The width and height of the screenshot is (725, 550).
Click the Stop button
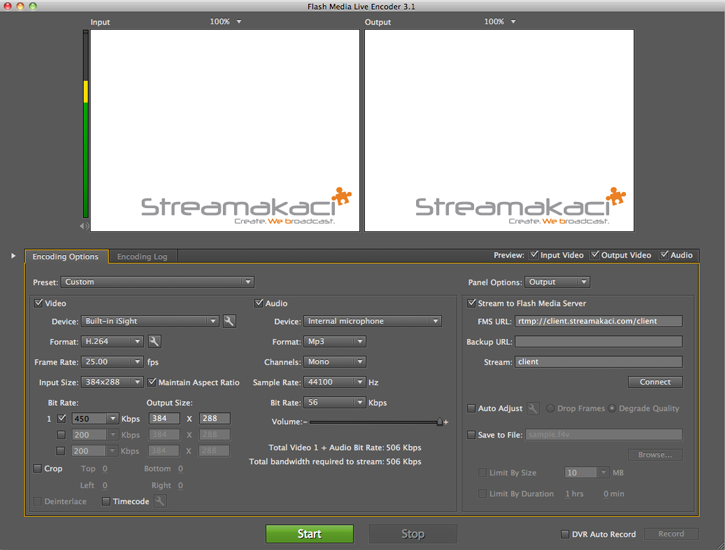(x=413, y=534)
